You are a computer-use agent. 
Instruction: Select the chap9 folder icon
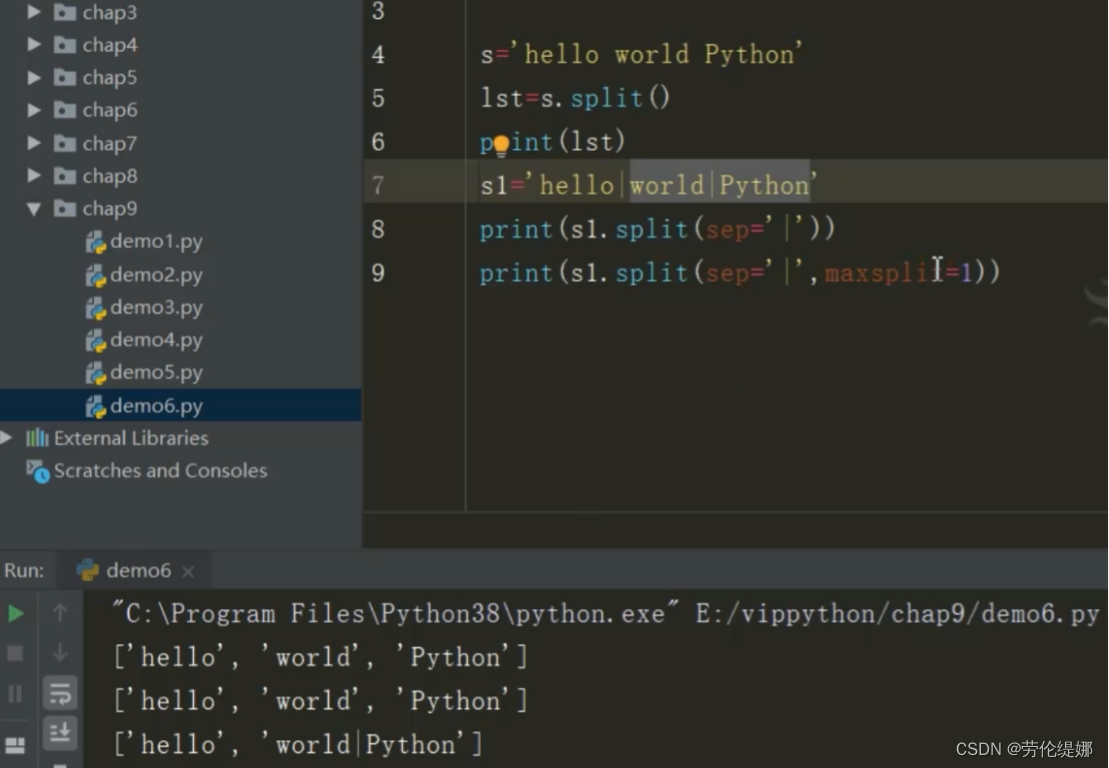click(65, 209)
